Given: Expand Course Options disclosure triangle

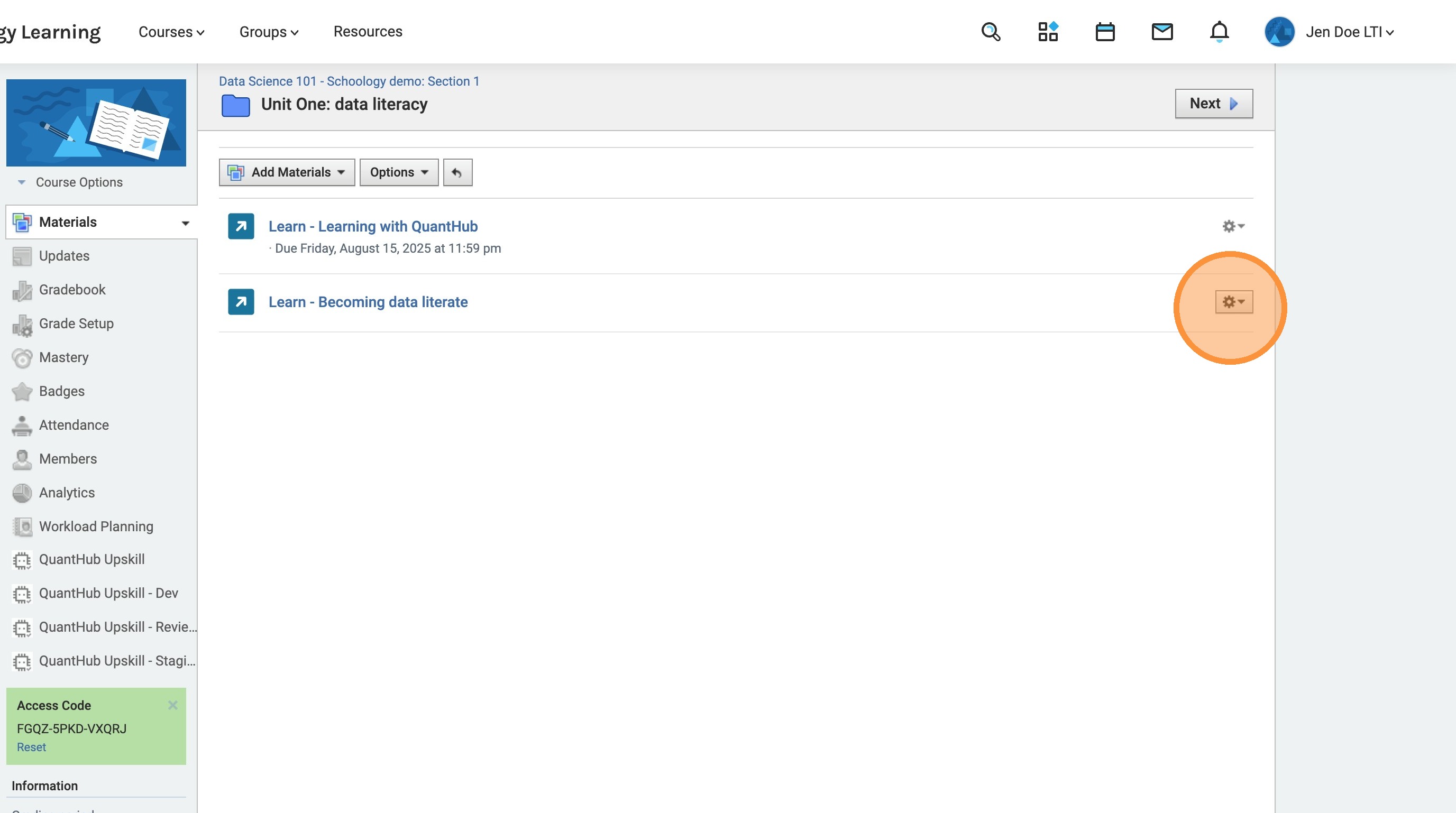Looking at the screenshot, I should 22,182.
